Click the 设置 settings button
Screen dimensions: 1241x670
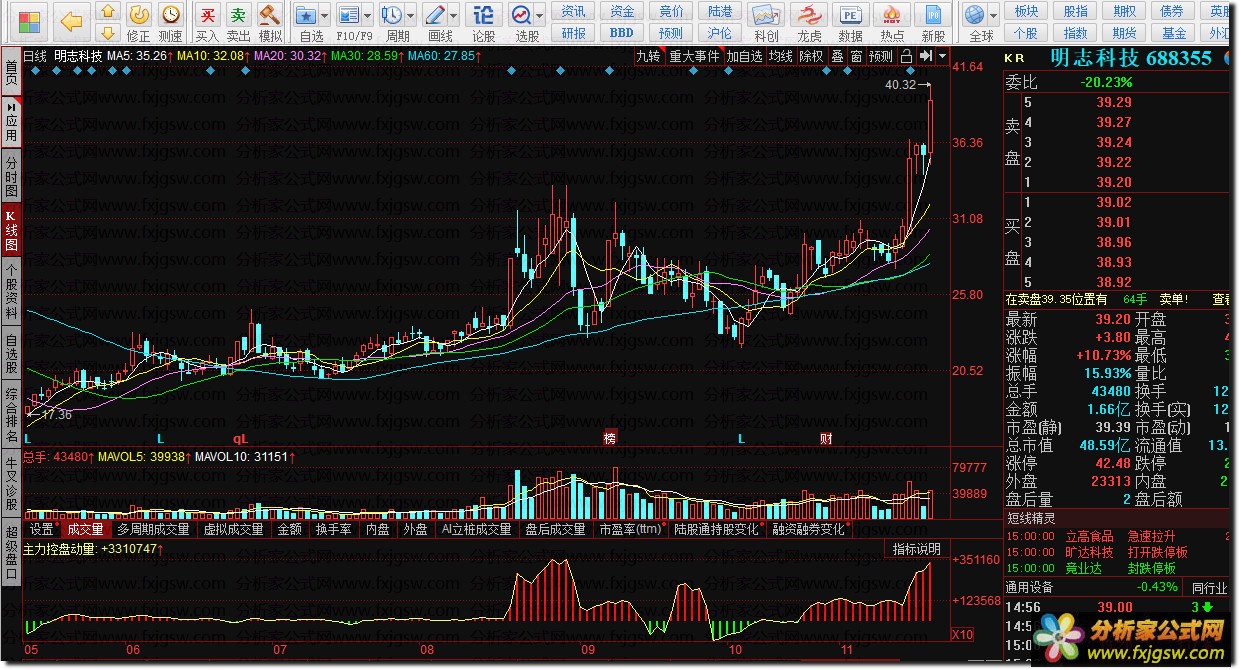(42, 529)
